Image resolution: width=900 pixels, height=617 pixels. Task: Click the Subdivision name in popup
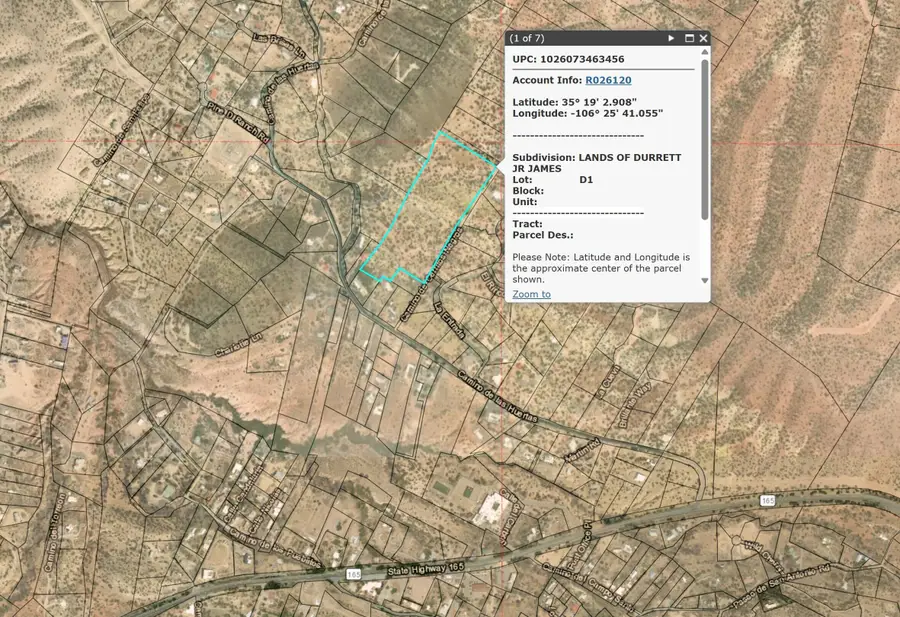(630, 158)
